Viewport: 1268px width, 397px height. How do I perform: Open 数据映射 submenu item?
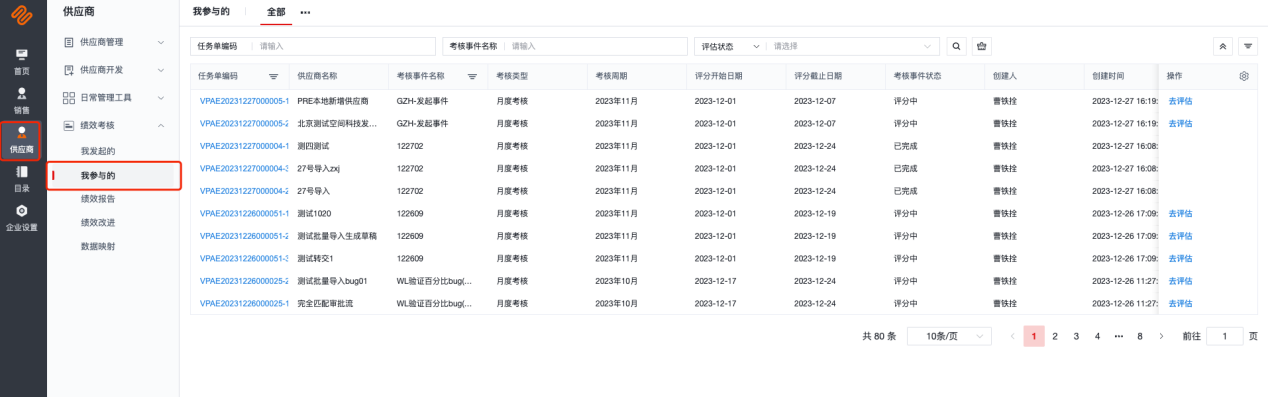98,246
